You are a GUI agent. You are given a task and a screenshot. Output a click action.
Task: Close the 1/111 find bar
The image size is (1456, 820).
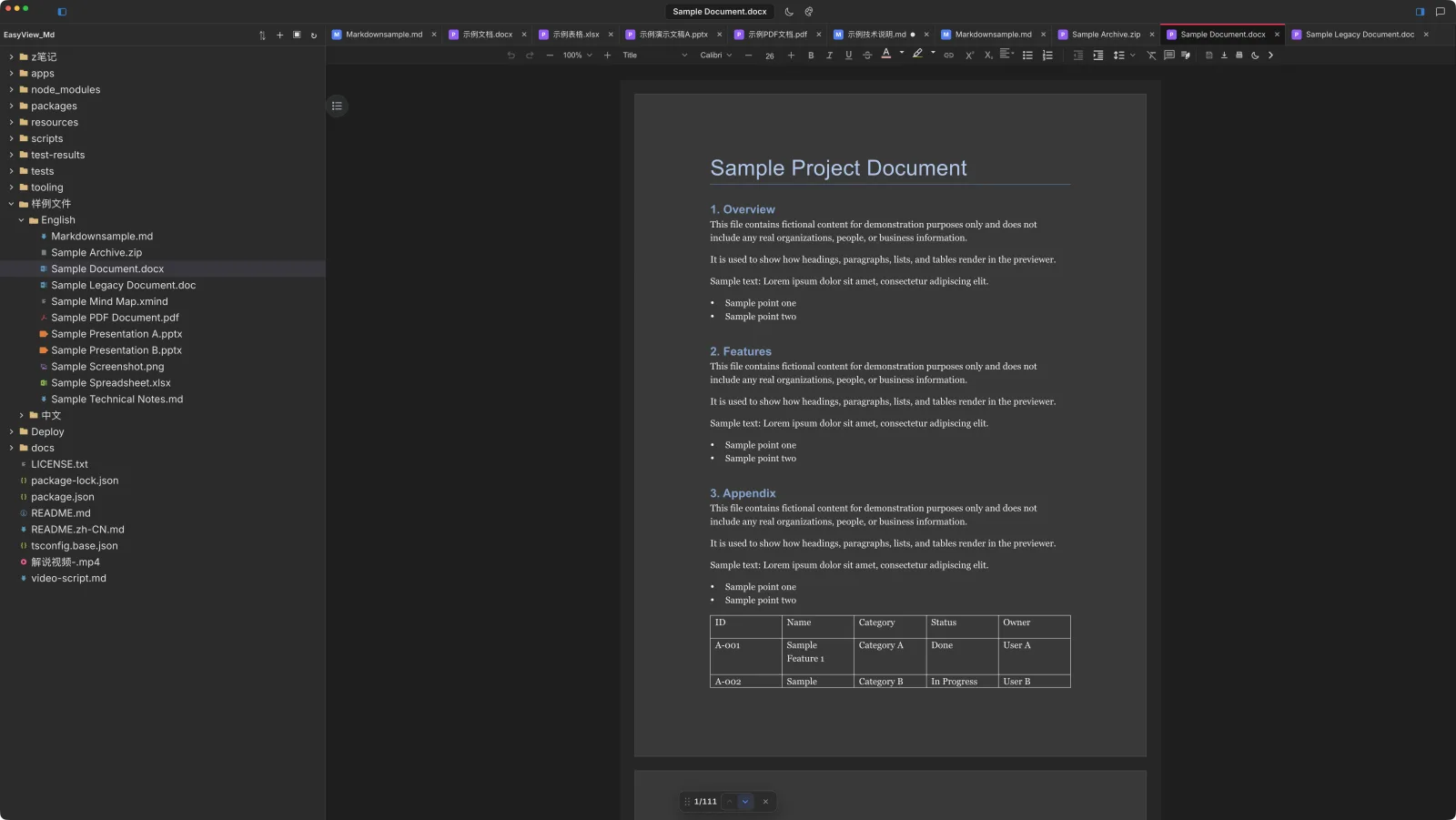(765, 802)
